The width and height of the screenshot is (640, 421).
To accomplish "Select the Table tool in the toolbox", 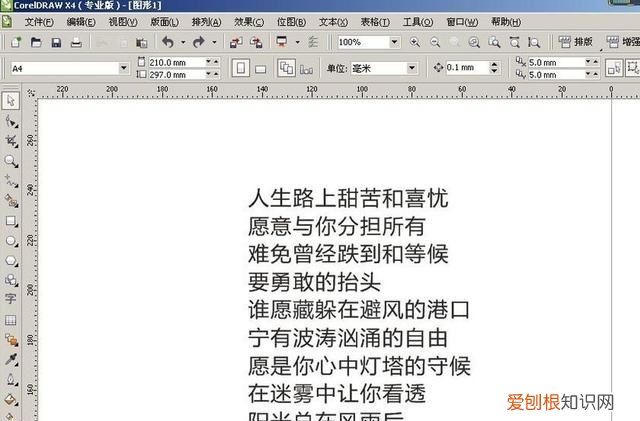I will pos(11,320).
